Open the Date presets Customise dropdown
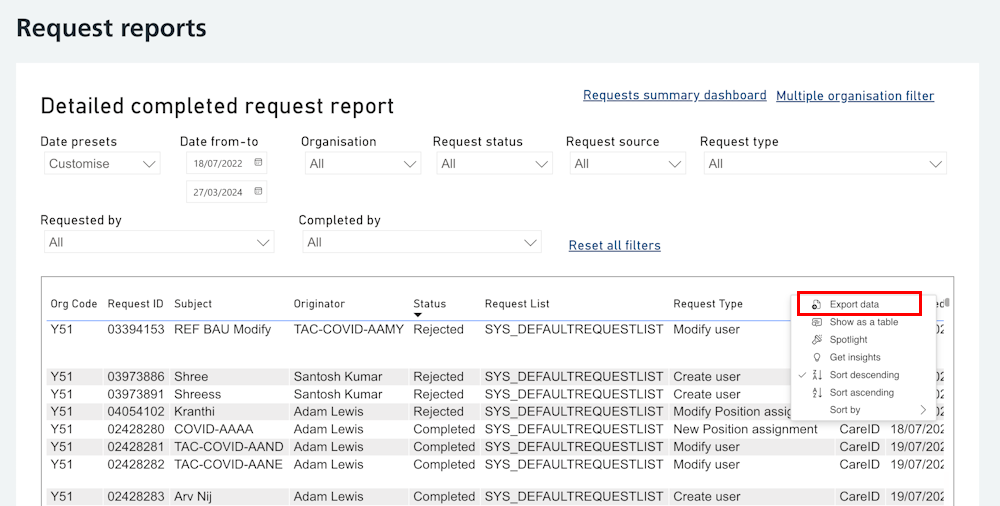Viewport: 1000px width, 506px height. point(102,163)
